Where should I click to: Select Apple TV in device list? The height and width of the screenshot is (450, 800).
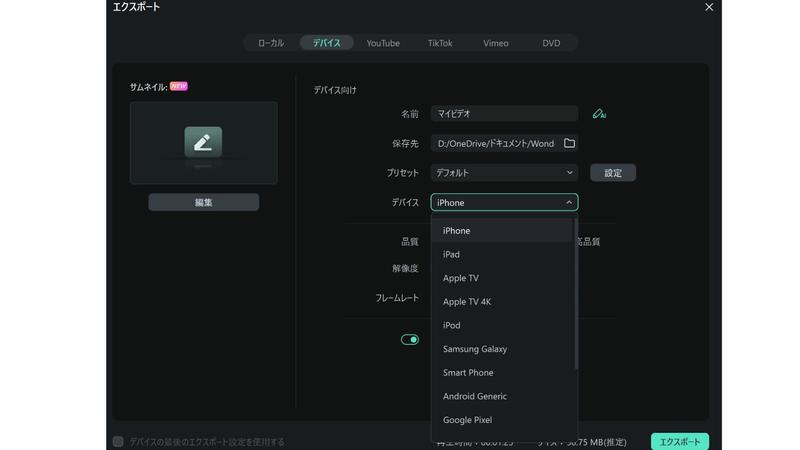click(503, 278)
